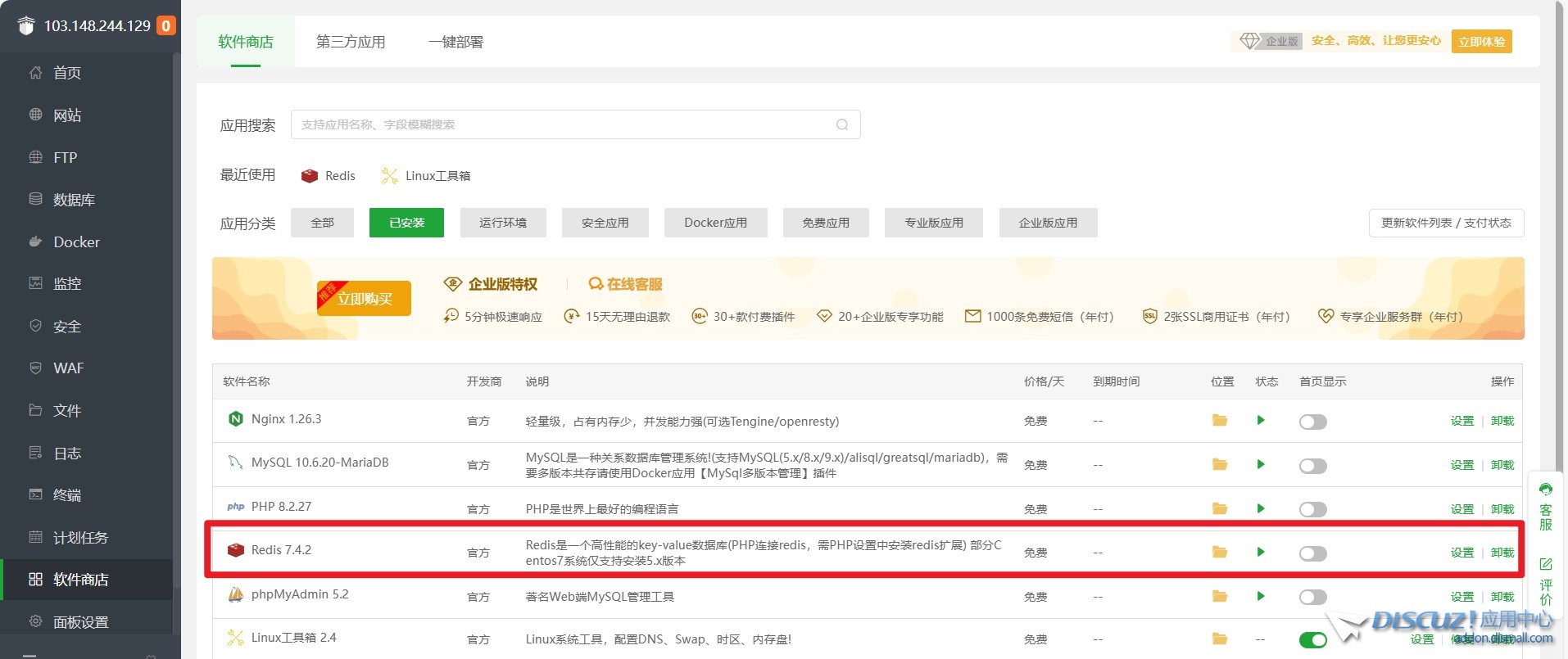The height and width of the screenshot is (659, 1568).
Task: Switch to the 第三方应用 tab
Action: pyautogui.click(x=351, y=42)
